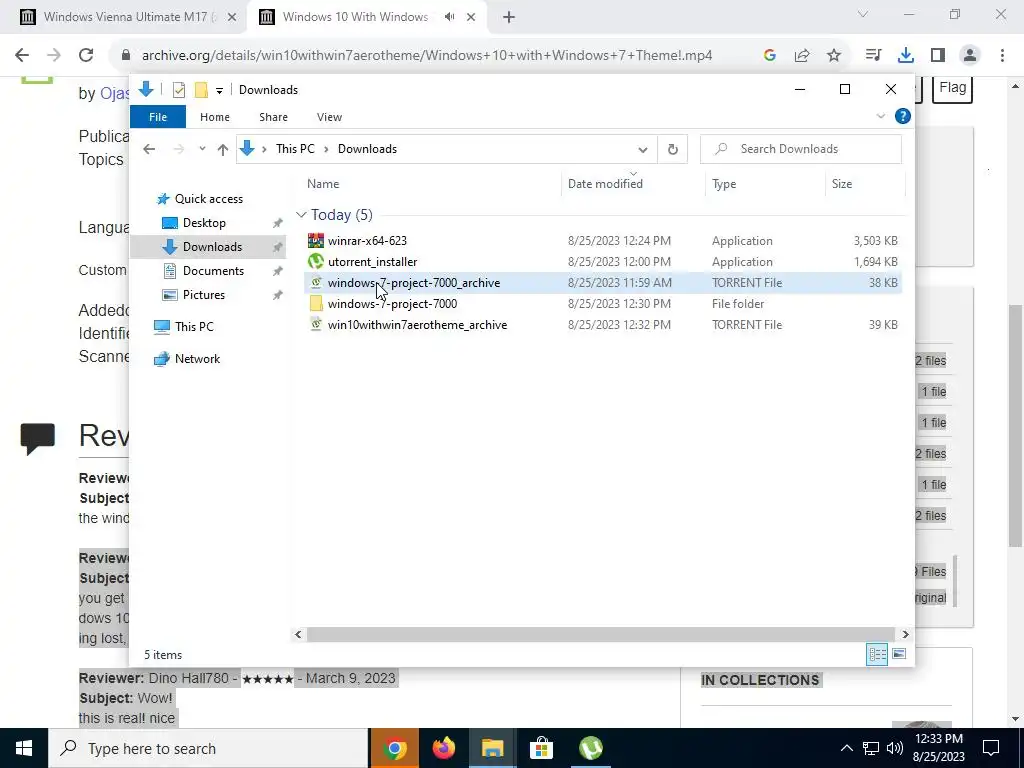Open Microsoft Store from taskbar
This screenshot has height=768, width=1024.
541,748
